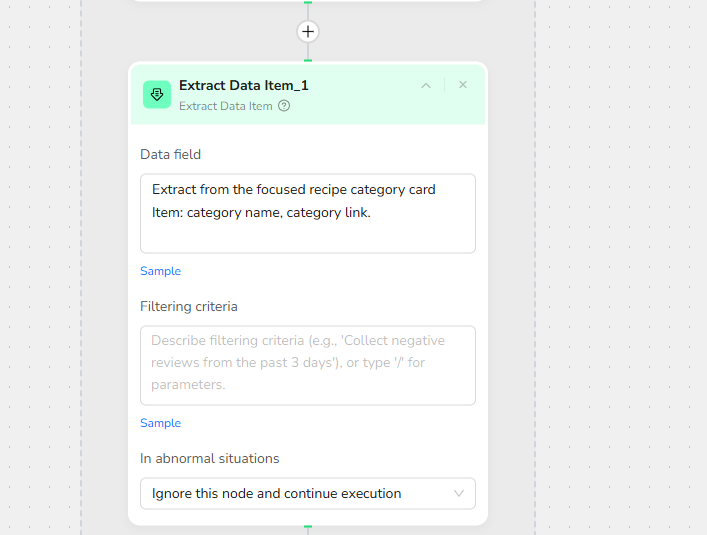Click empty dotted canvas right of node
707x535 pixels.
(620, 300)
